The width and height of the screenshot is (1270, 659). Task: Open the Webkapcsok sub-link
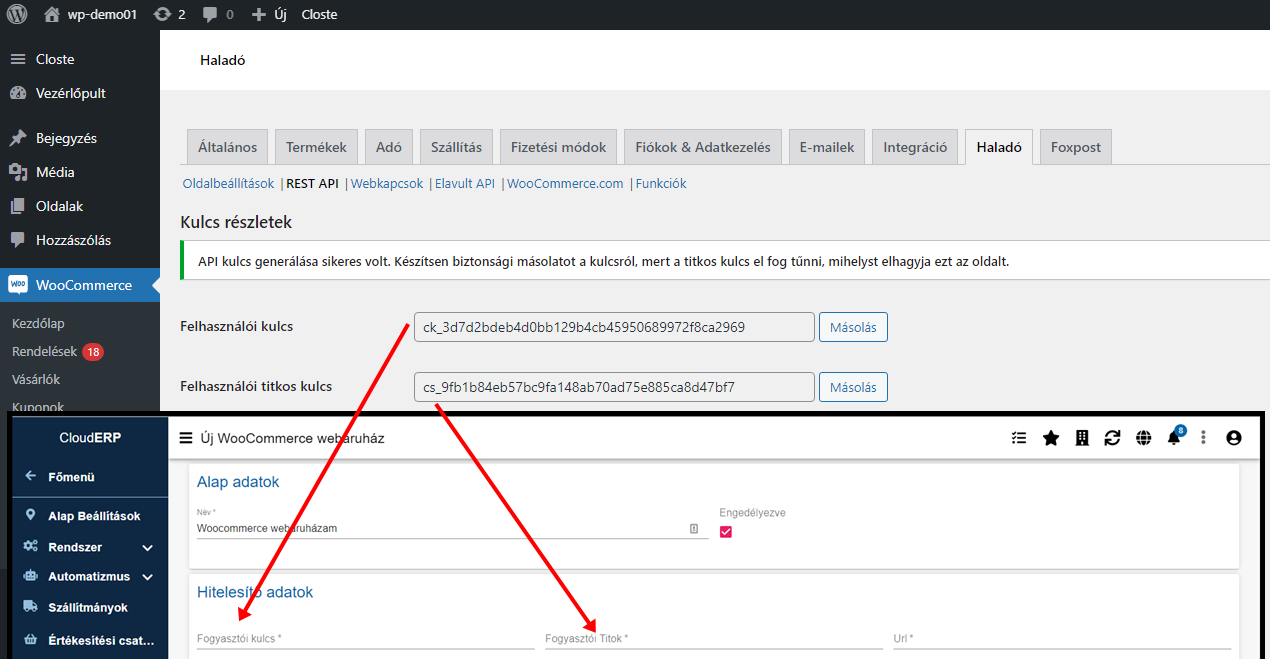387,184
